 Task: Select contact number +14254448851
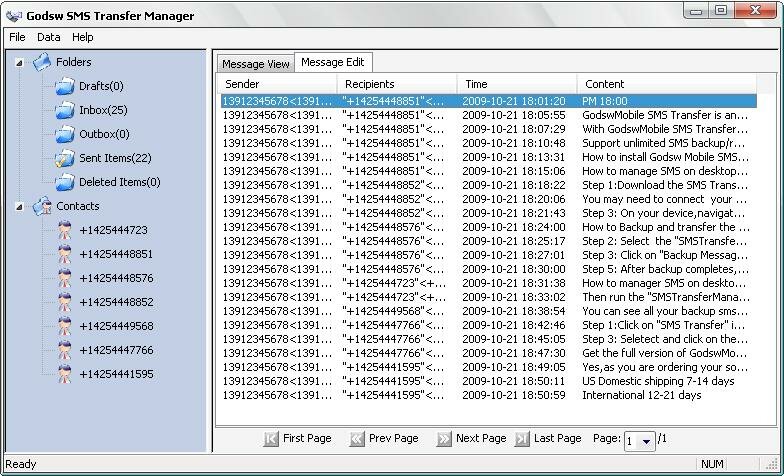116,254
